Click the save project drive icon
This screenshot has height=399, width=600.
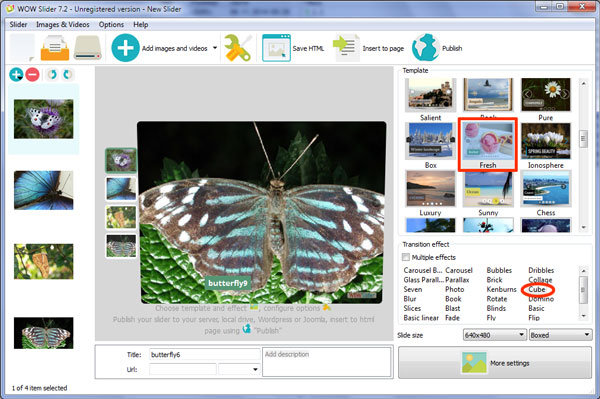(88, 48)
